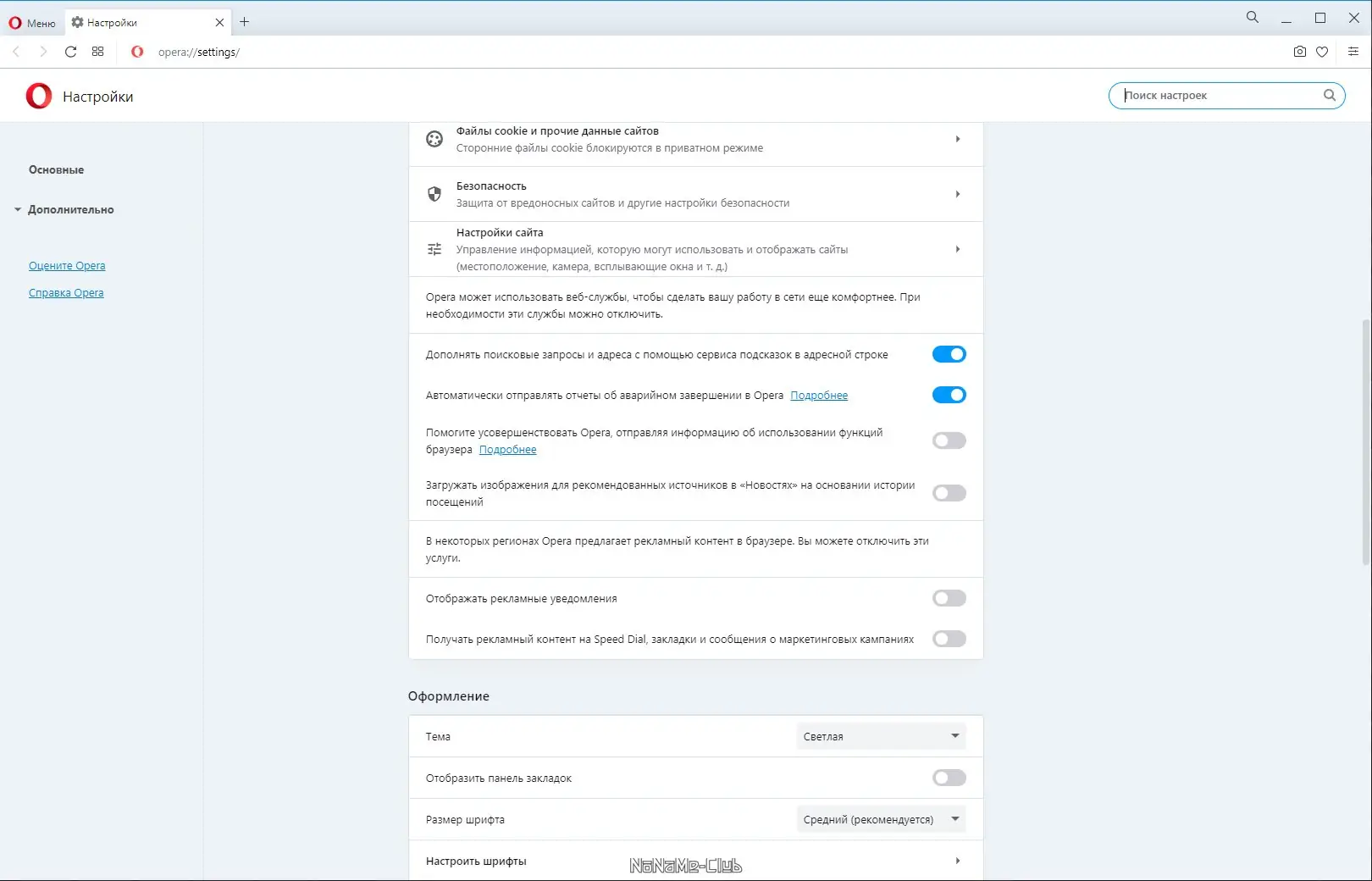Click the Opera icon in address bar
This screenshot has height=881, width=1372.
point(137,52)
